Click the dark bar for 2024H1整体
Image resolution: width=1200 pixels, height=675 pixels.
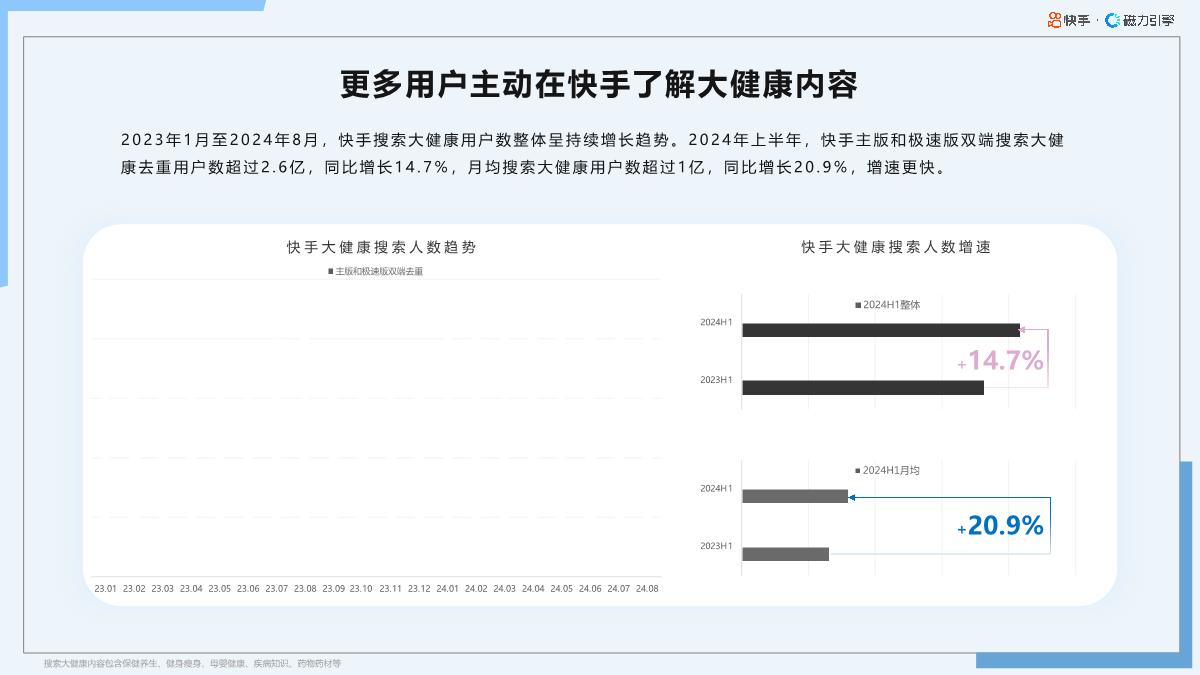(x=880, y=328)
